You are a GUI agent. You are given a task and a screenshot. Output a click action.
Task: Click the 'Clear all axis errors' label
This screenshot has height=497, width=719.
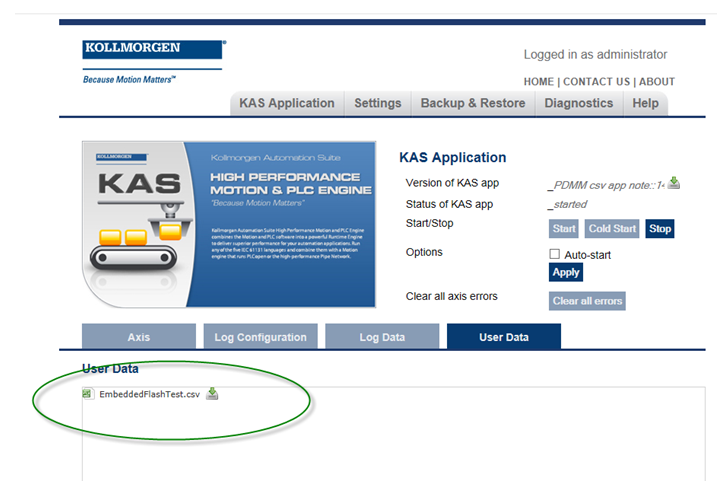[451, 296]
